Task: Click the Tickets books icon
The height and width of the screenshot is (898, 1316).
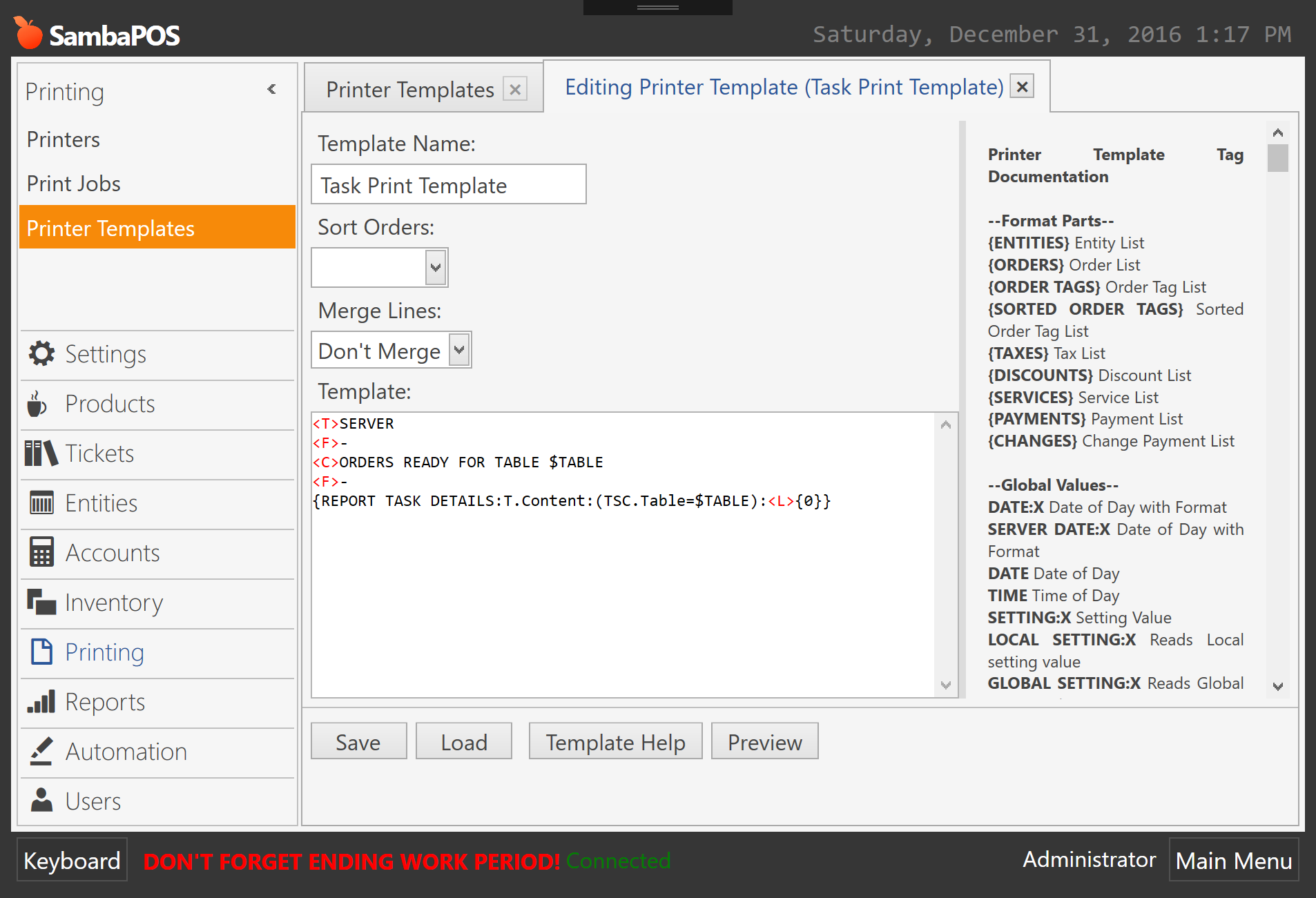Action: point(41,453)
